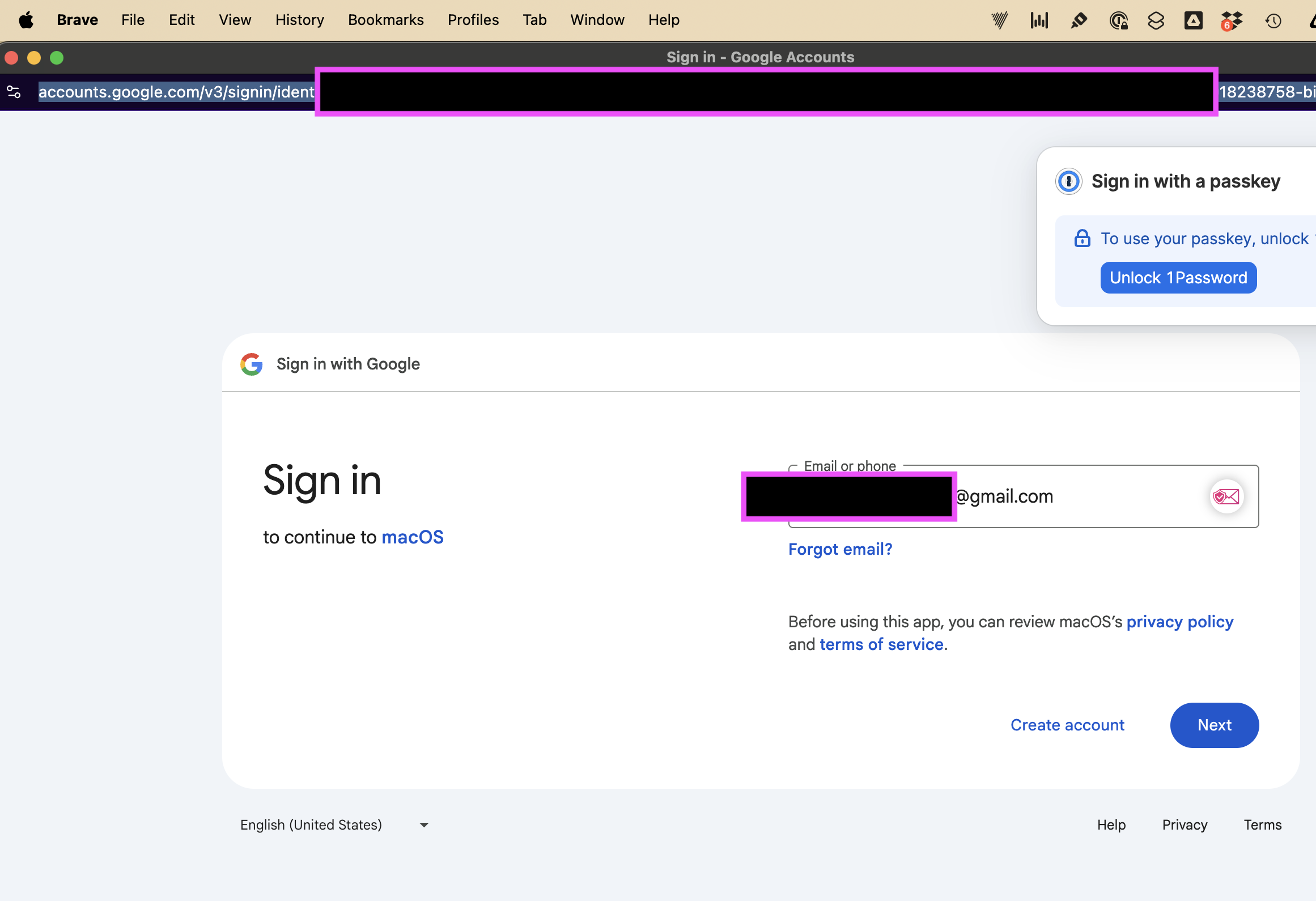1316x901 pixels.
Task: Click the Next button
Action: point(1215,725)
